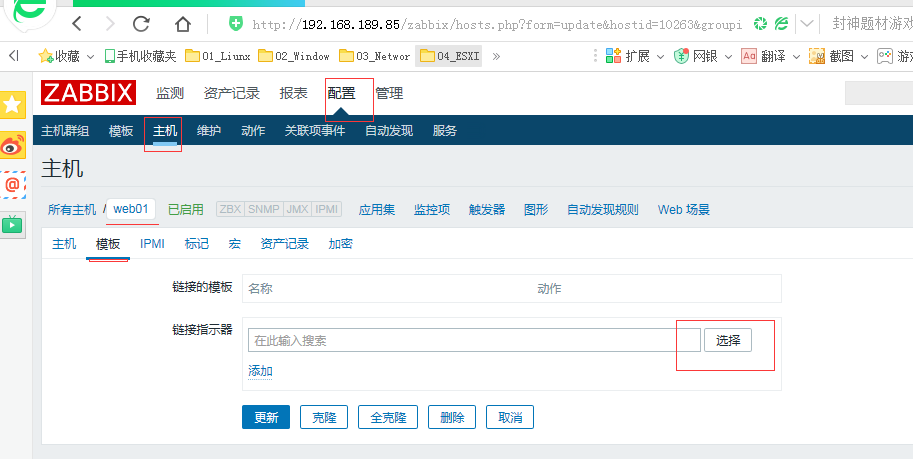Switch to the 宏 host tab
Image resolution: width=913 pixels, height=459 pixels.
coord(234,243)
